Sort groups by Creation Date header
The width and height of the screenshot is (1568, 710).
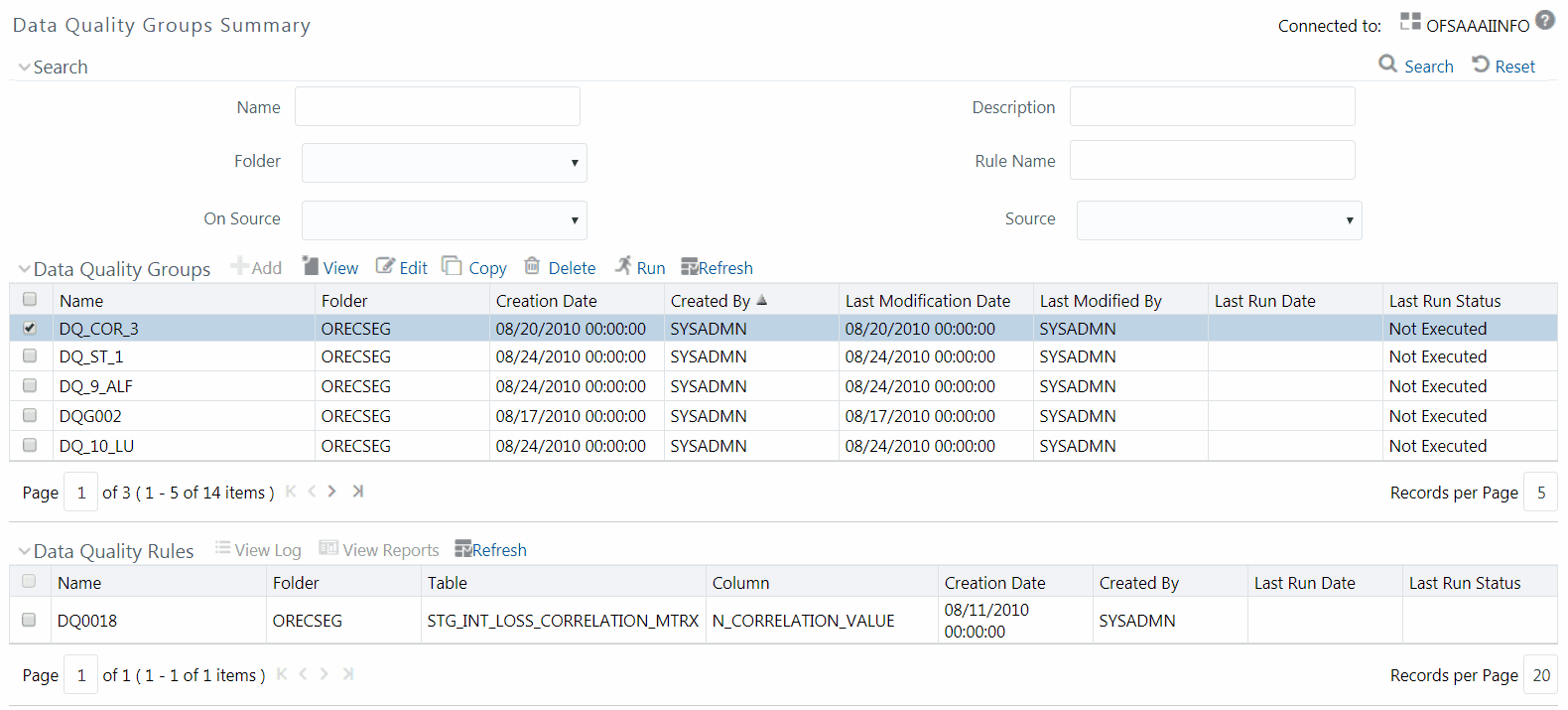click(x=547, y=301)
